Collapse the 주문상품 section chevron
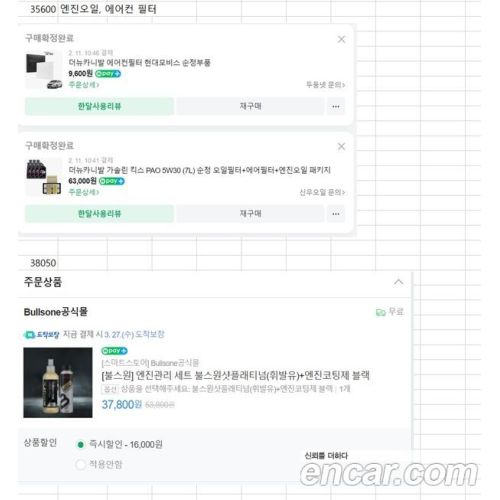This screenshot has height=500, width=500. point(398,282)
